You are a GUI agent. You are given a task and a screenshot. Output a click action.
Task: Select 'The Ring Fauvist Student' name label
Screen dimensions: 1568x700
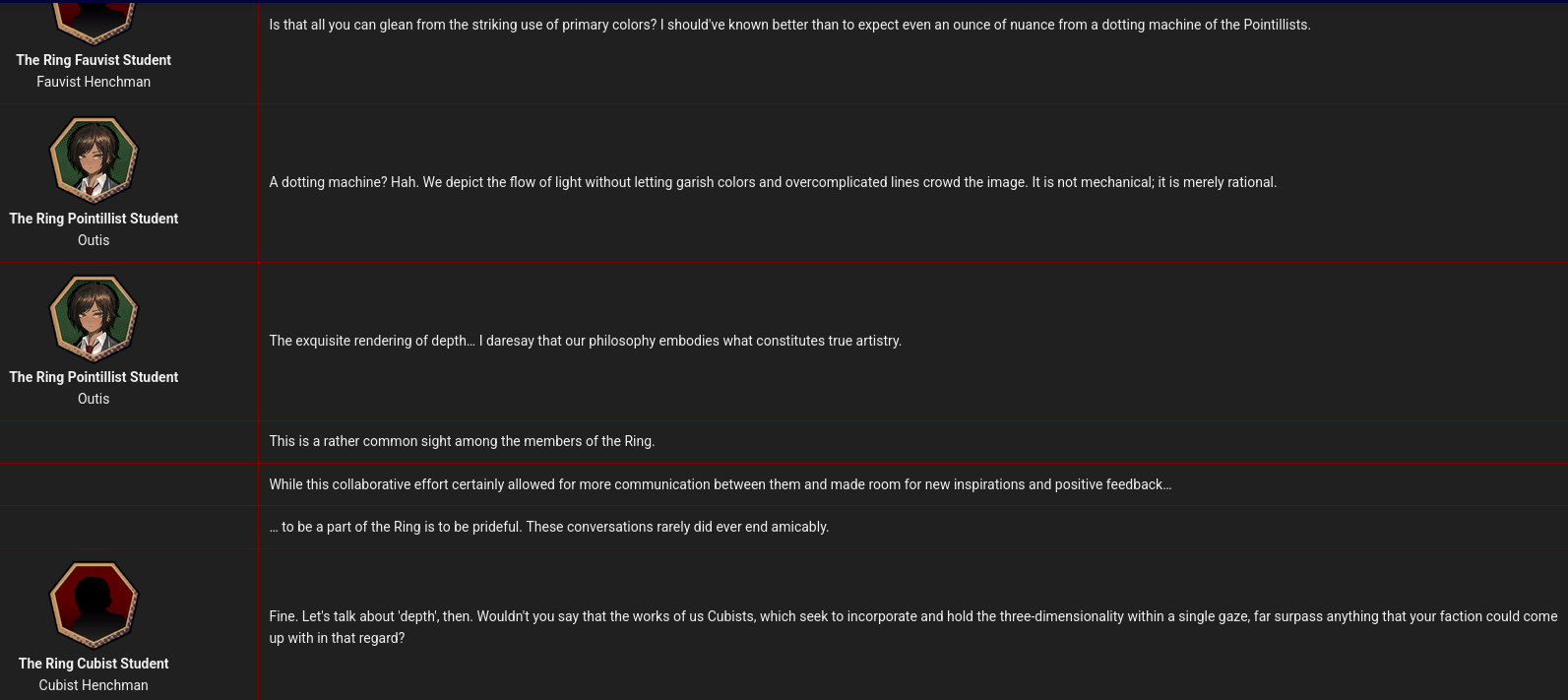point(94,60)
